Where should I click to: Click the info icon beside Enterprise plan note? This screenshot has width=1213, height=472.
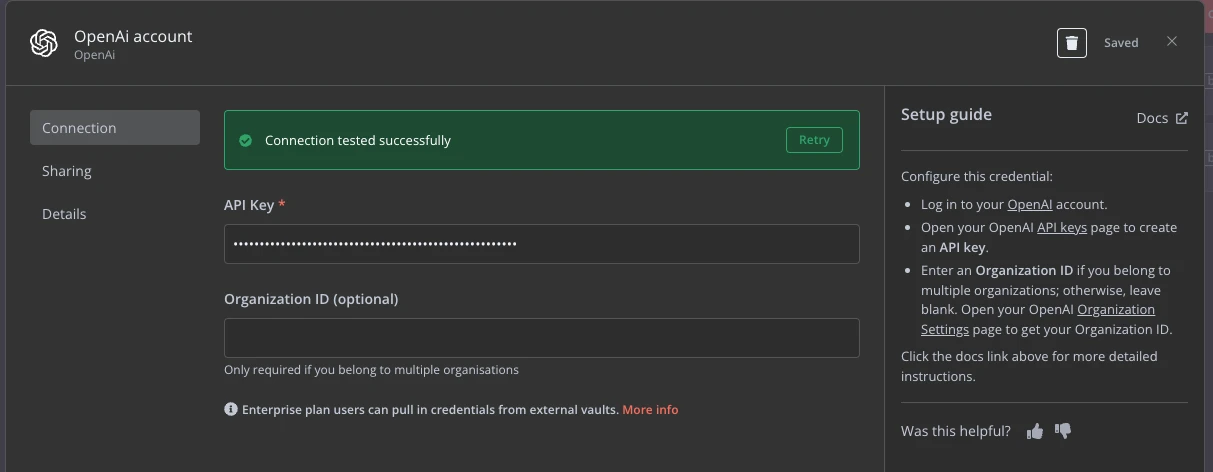(231, 410)
